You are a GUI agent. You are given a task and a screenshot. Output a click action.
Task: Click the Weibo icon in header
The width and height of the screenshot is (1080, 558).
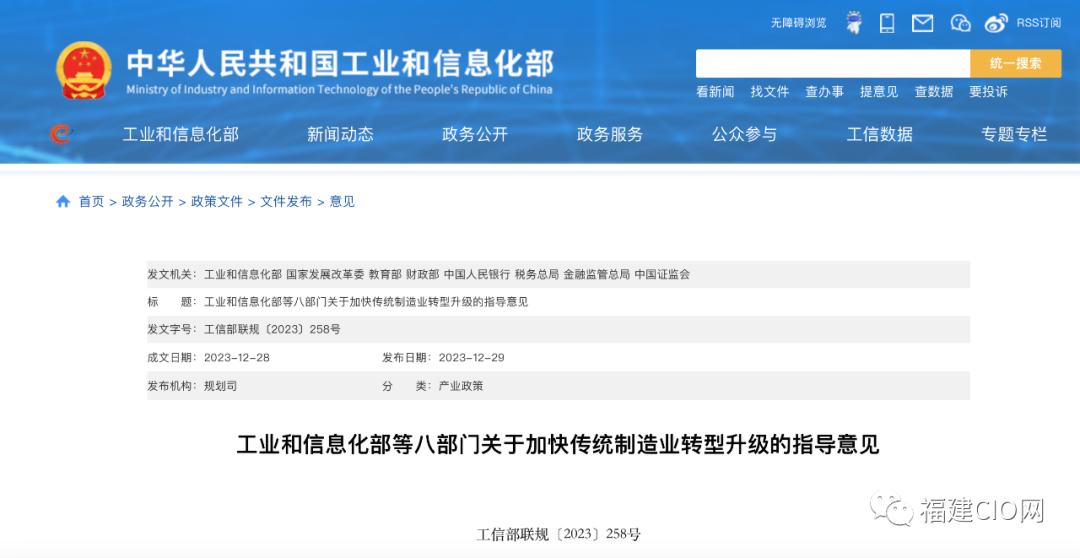pos(996,22)
